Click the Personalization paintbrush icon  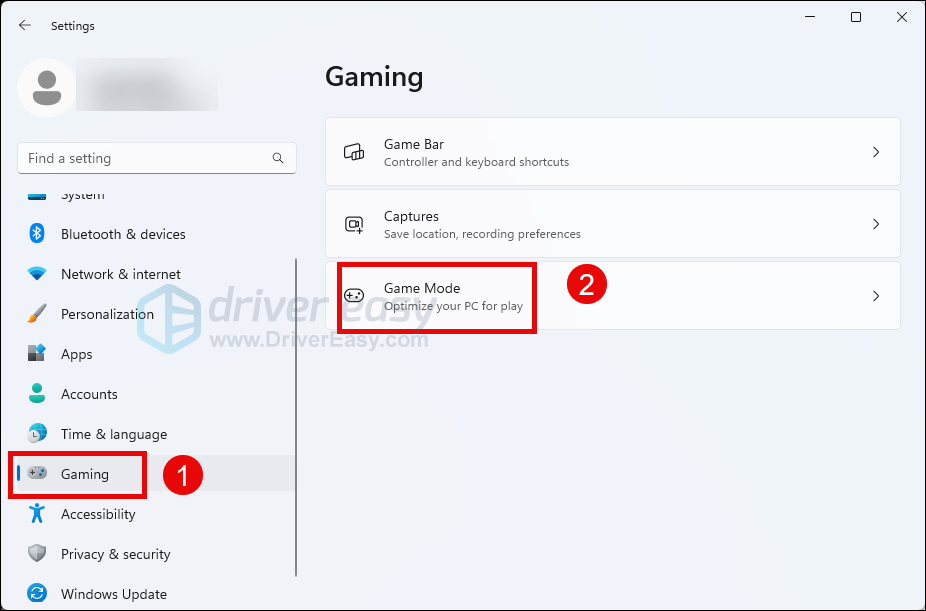pos(37,314)
